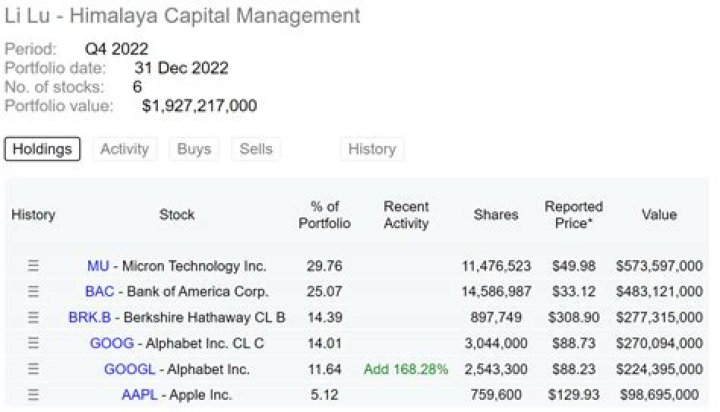This screenshot has width=720, height=412.
Task: Sort table by Value column header
Action: pos(659,215)
